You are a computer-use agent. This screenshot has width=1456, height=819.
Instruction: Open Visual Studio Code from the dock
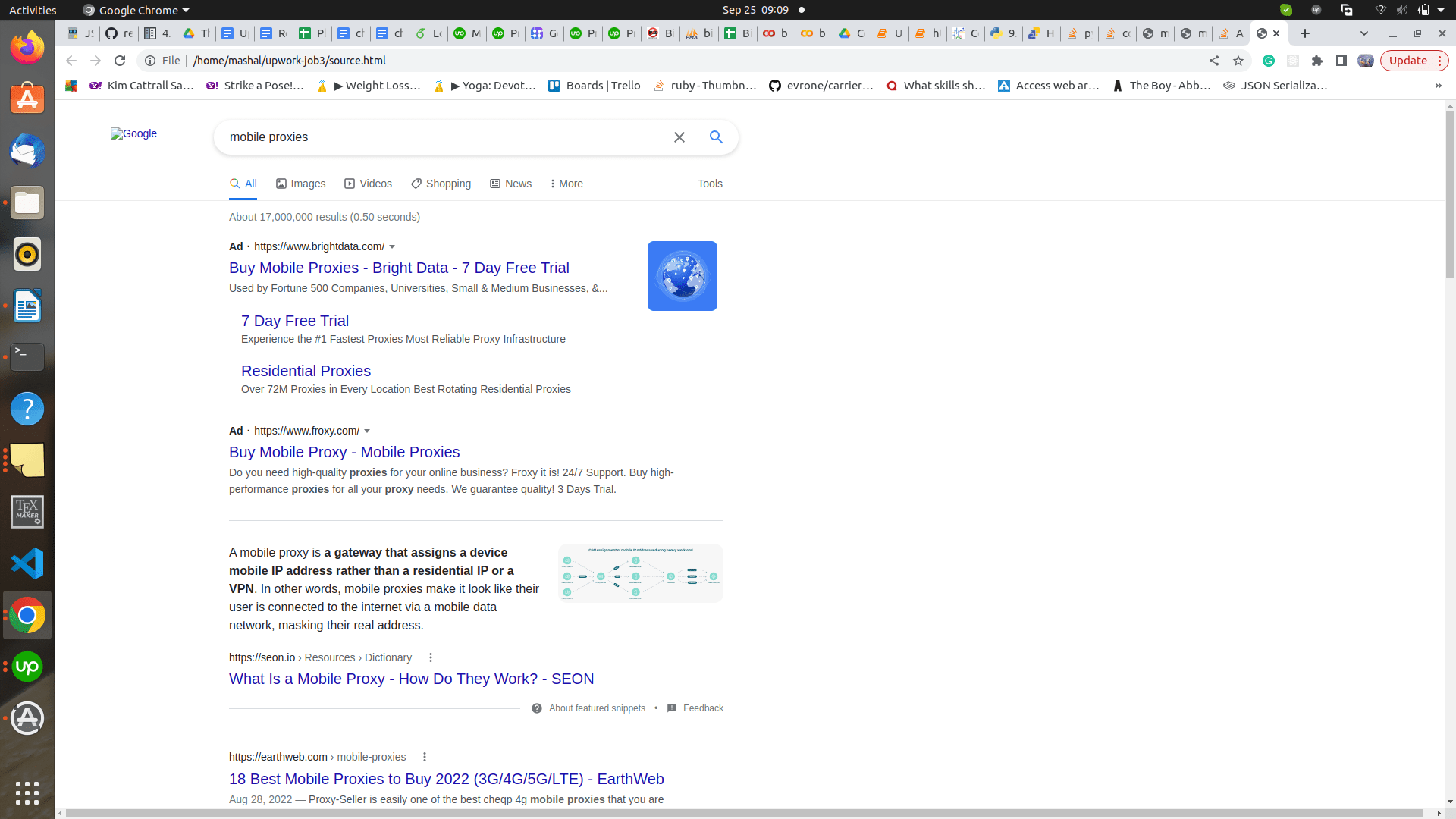point(27,563)
